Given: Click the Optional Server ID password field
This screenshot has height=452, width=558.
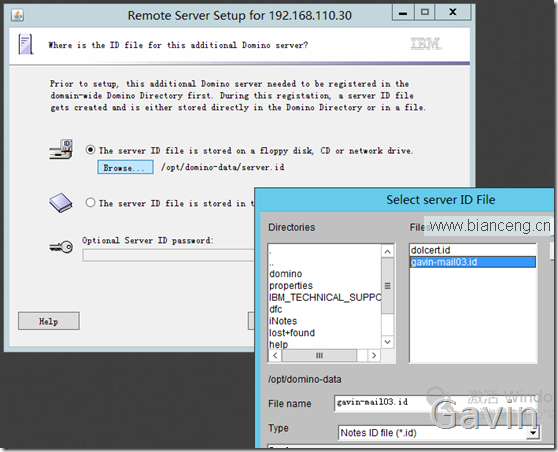Looking at the screenshot, I should 169,256.
